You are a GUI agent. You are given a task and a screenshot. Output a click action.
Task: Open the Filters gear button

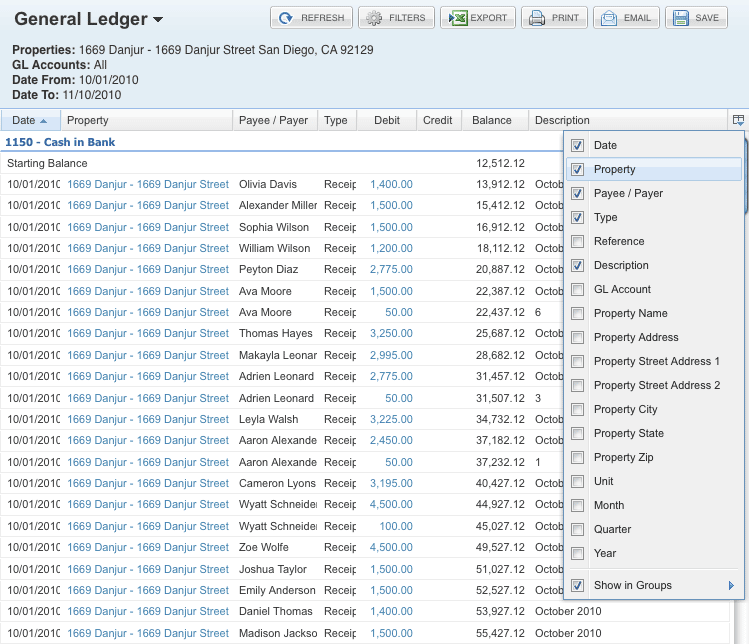395,18
